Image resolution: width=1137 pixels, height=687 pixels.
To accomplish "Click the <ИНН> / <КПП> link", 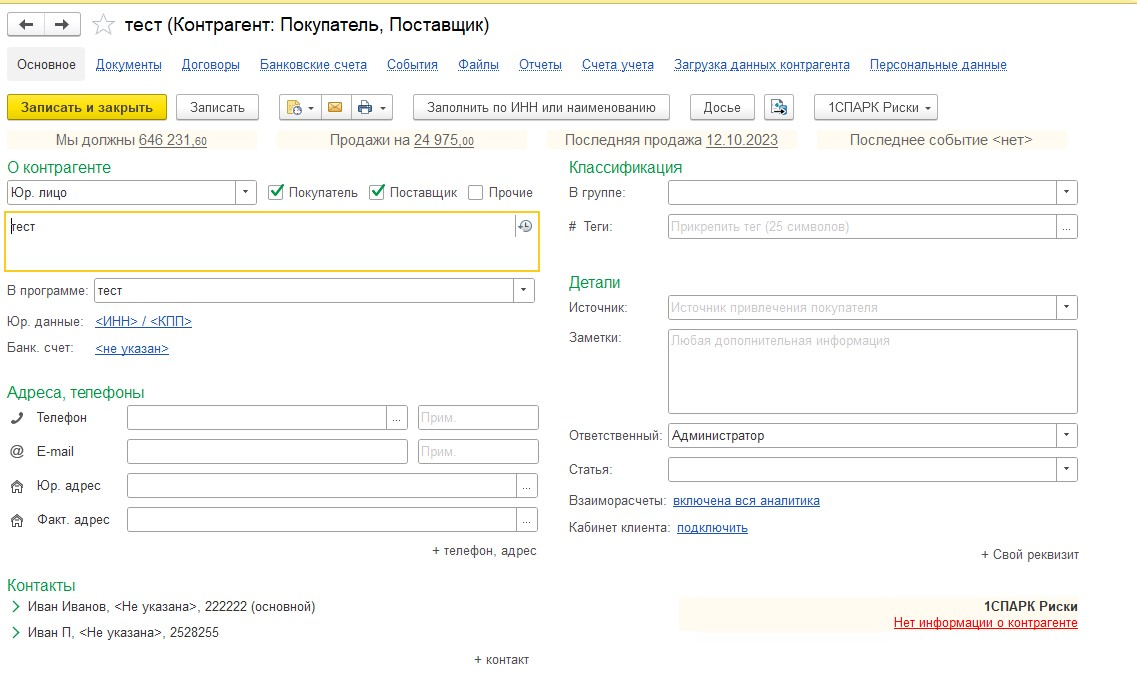I will pos(144,321).
